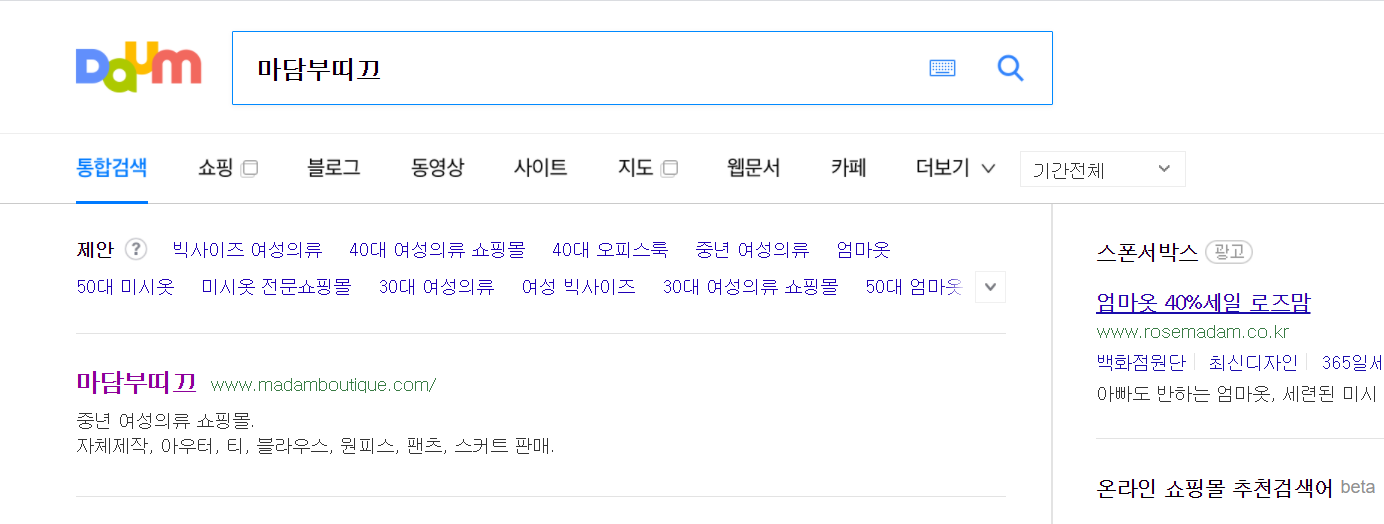Switch to the 지도 tab
Screen dimensions: 1384x524
635,168
